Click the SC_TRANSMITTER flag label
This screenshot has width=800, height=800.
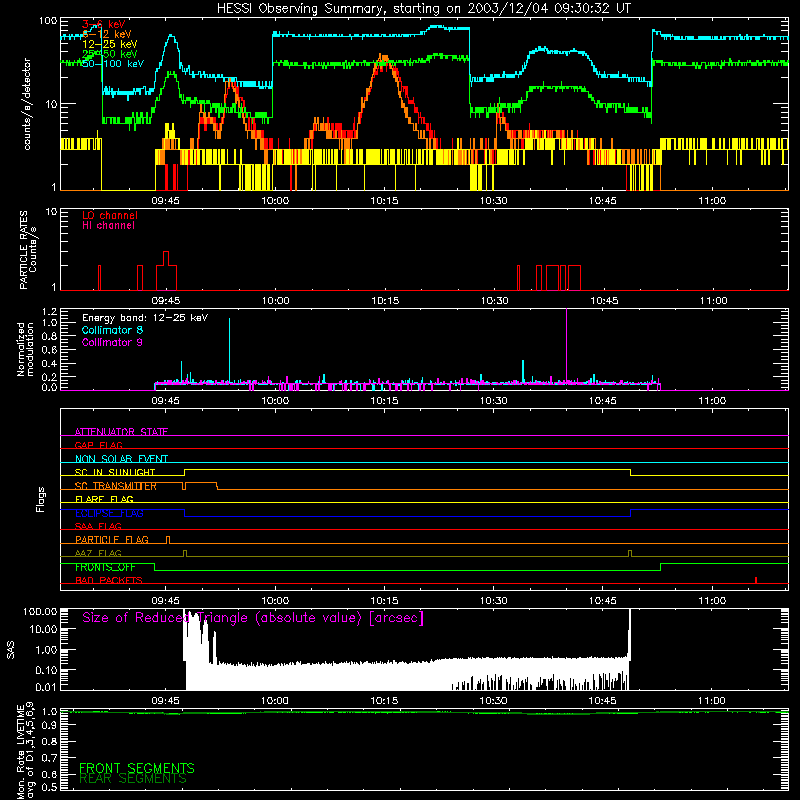(116, 486)
